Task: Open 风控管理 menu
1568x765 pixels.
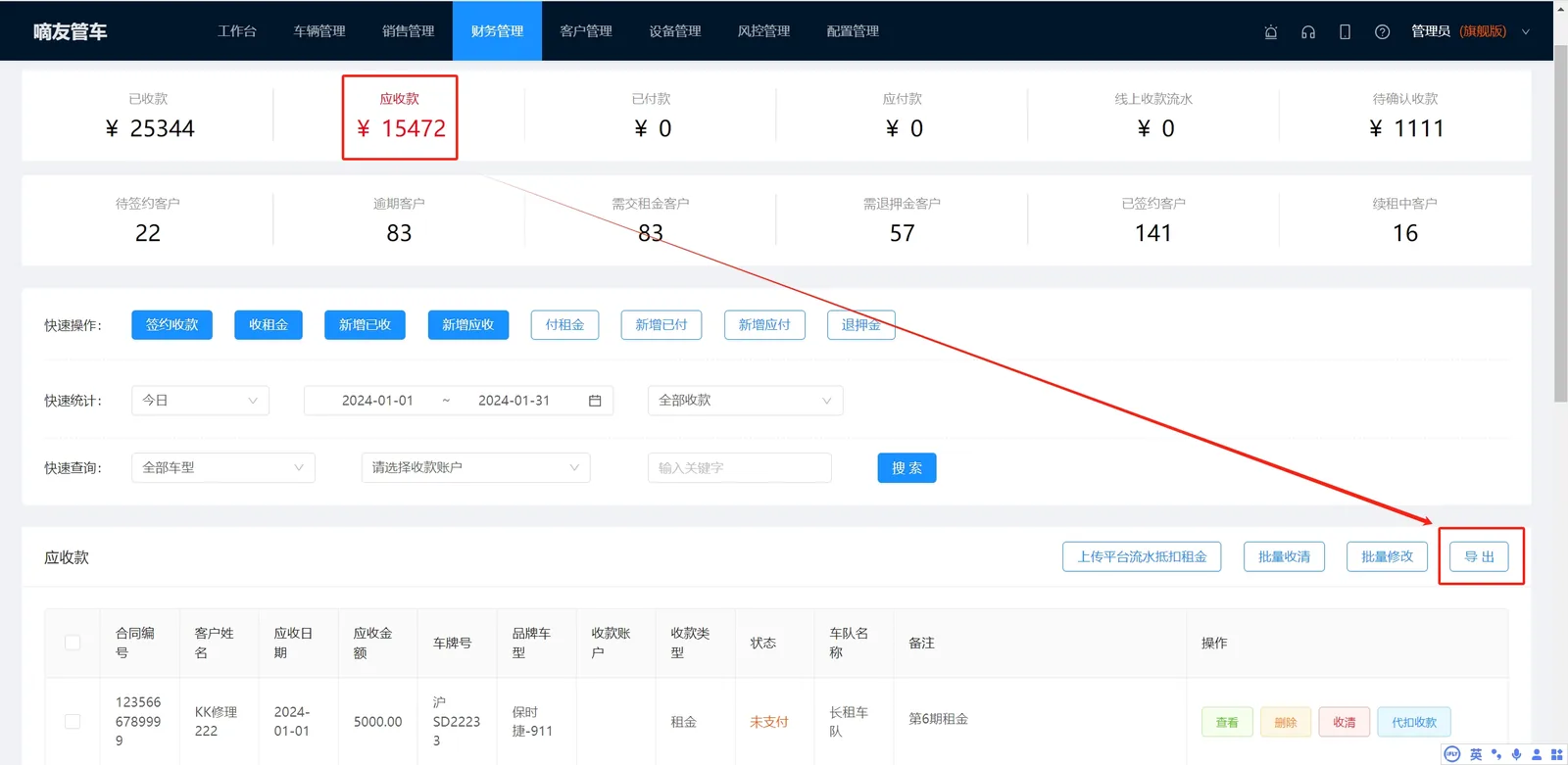Action: [763, 31]
